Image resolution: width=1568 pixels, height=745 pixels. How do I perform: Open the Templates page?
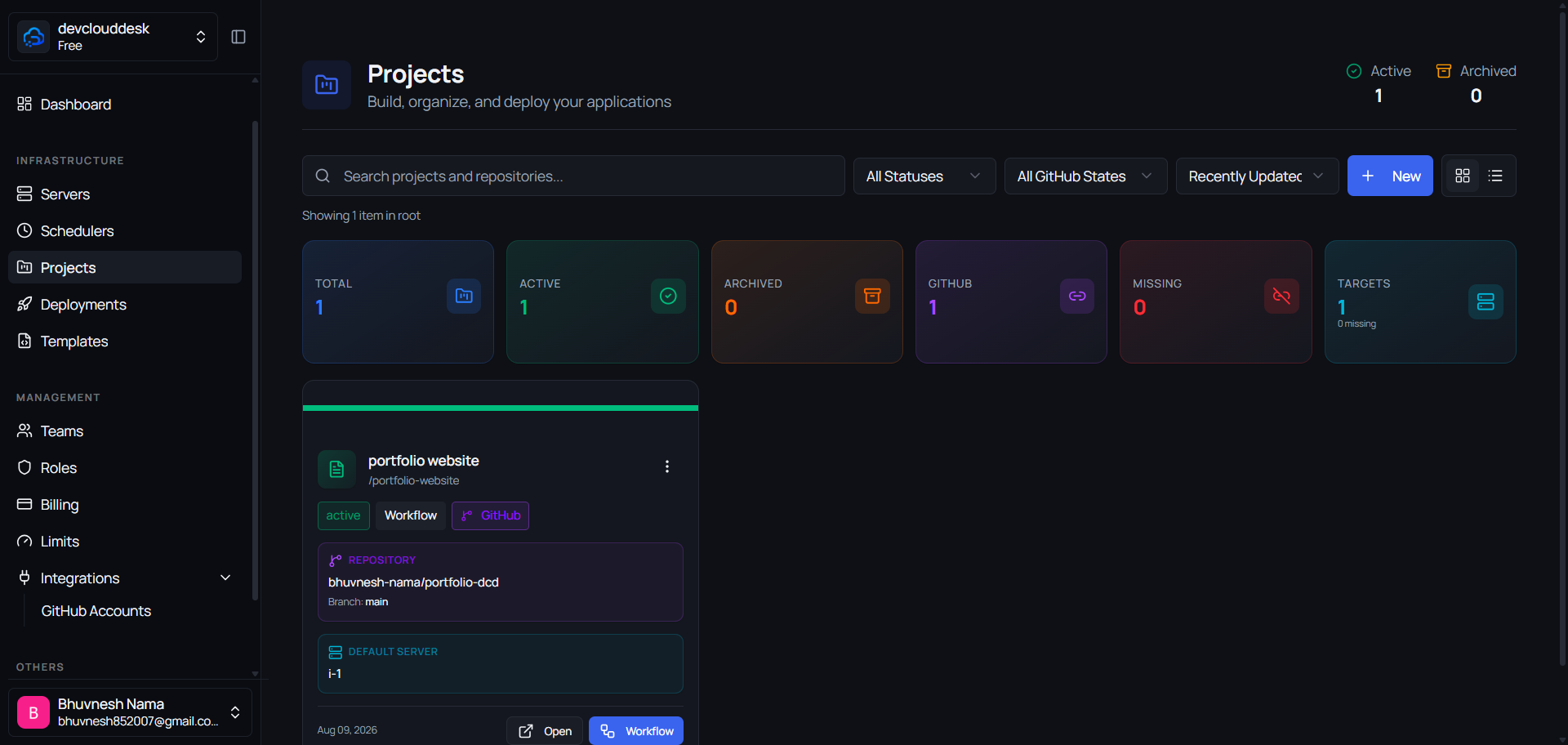point(125,341)
